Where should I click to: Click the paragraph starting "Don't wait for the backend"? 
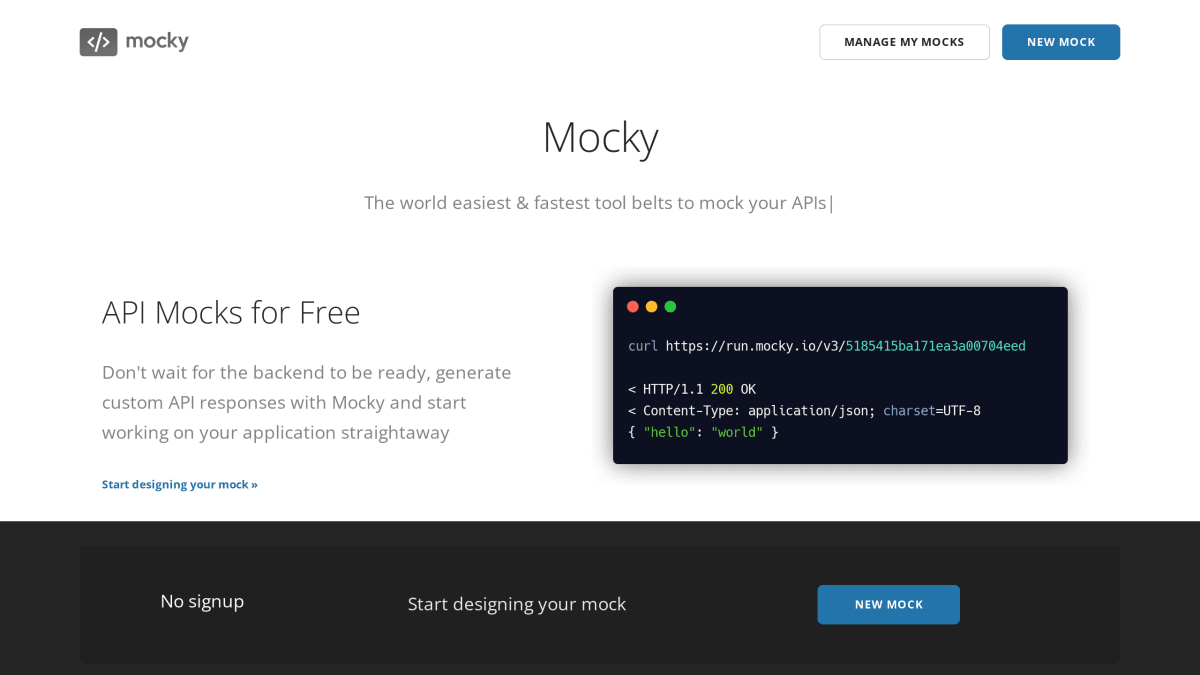(x=307, y=402)
